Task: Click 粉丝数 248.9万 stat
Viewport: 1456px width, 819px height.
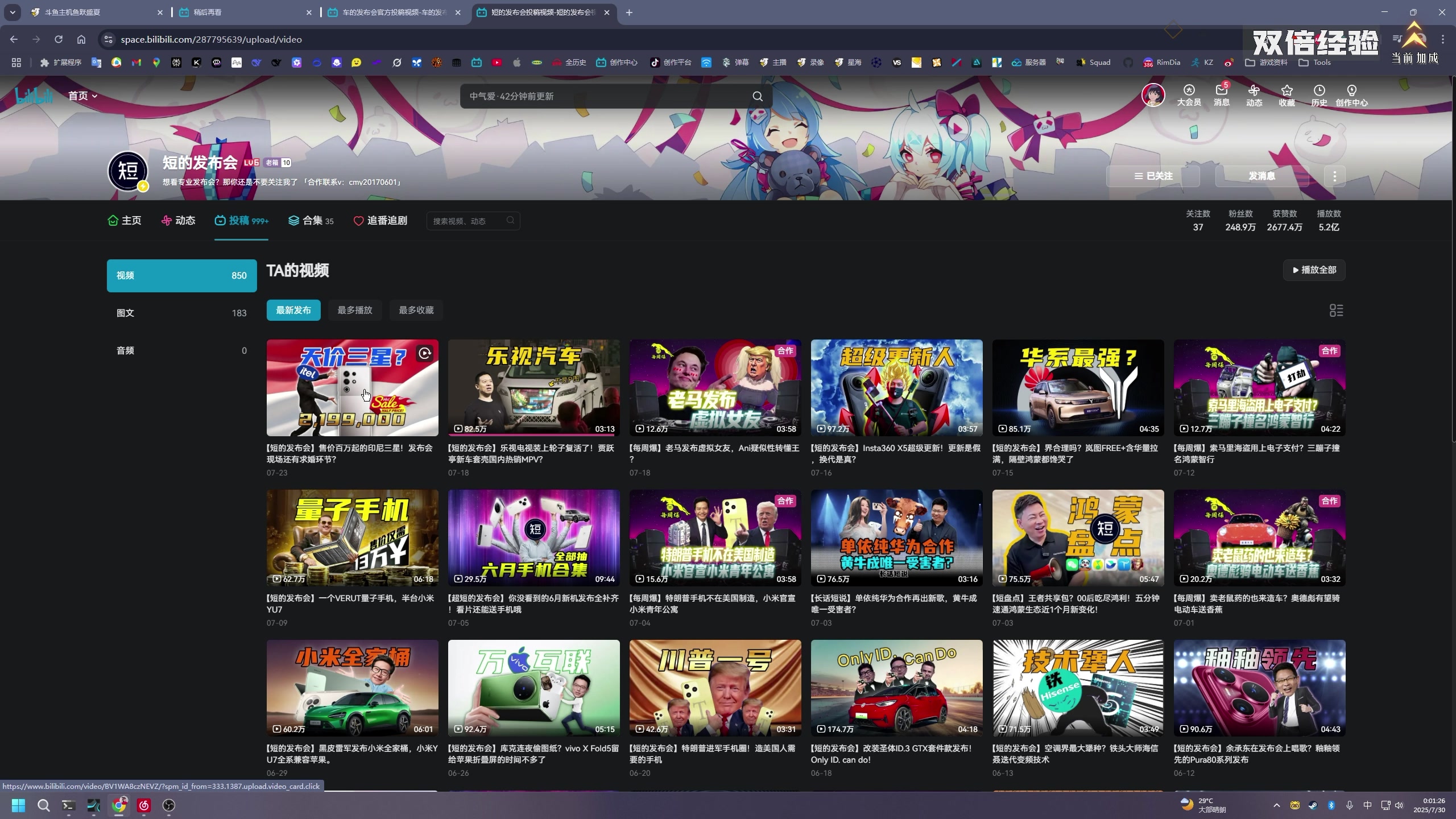Action: 1240,221
